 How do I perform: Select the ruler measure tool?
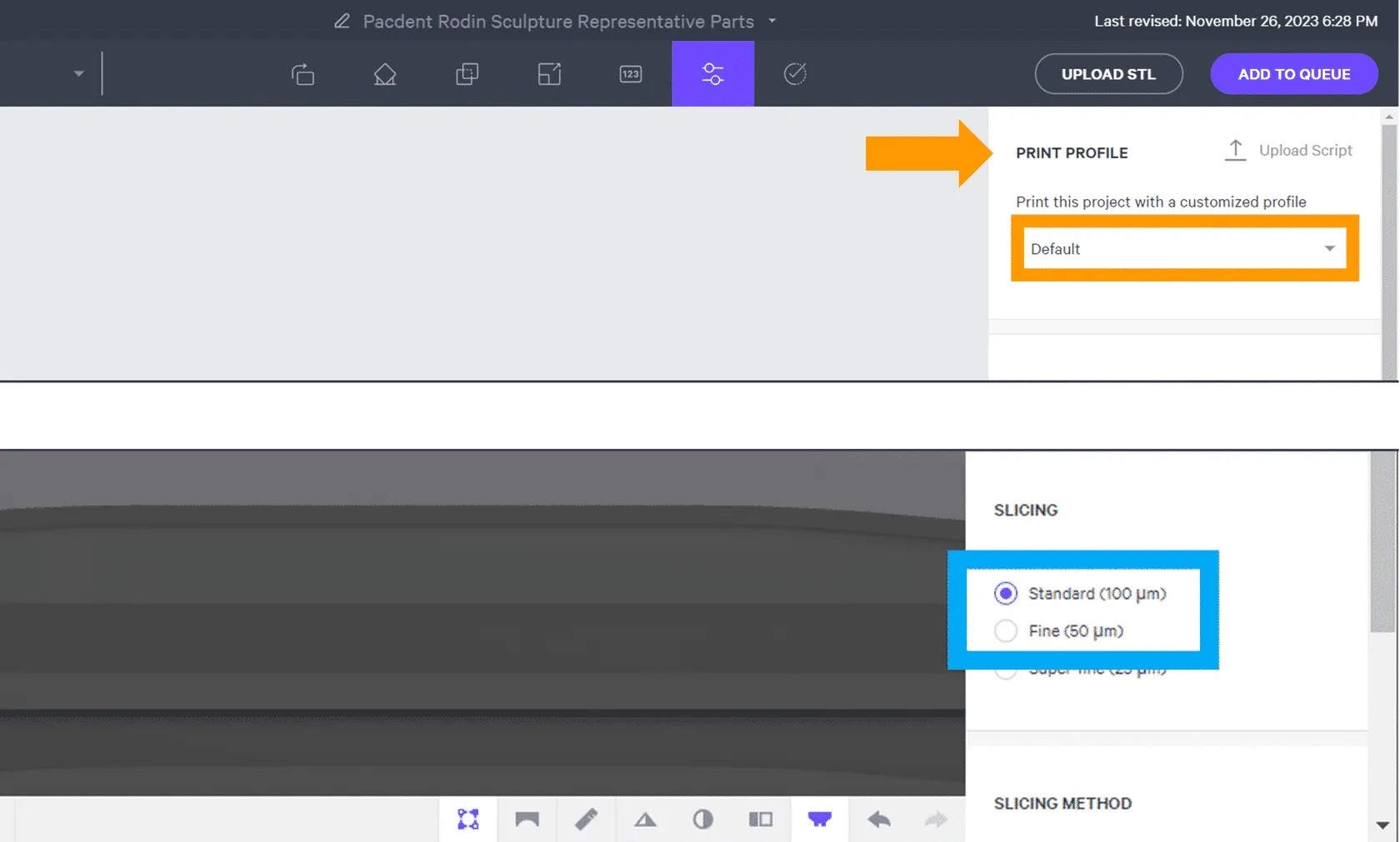586,820
